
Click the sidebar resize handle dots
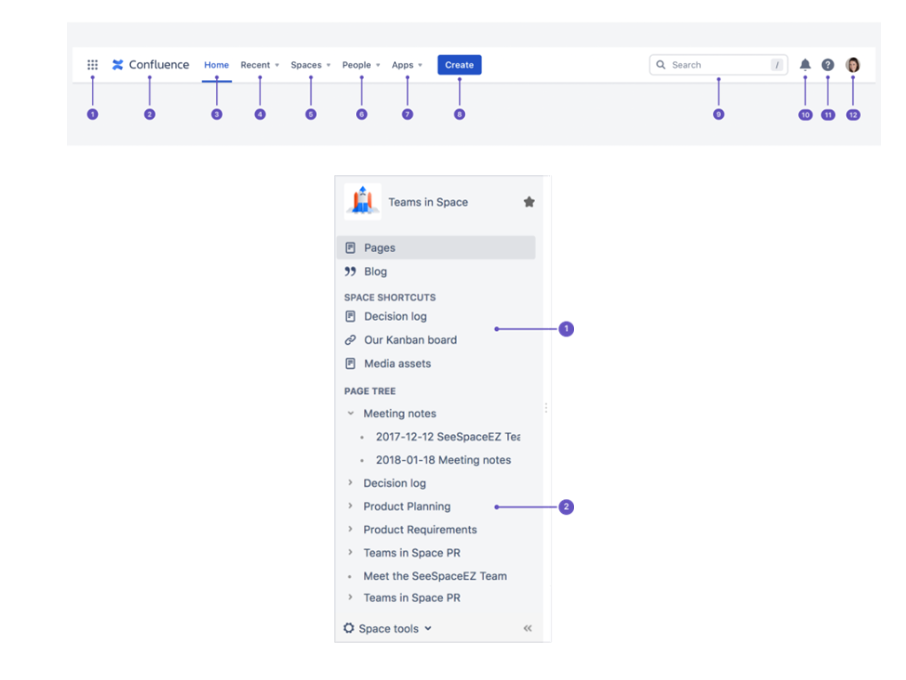pyautogui.click(x=546, y=408)
